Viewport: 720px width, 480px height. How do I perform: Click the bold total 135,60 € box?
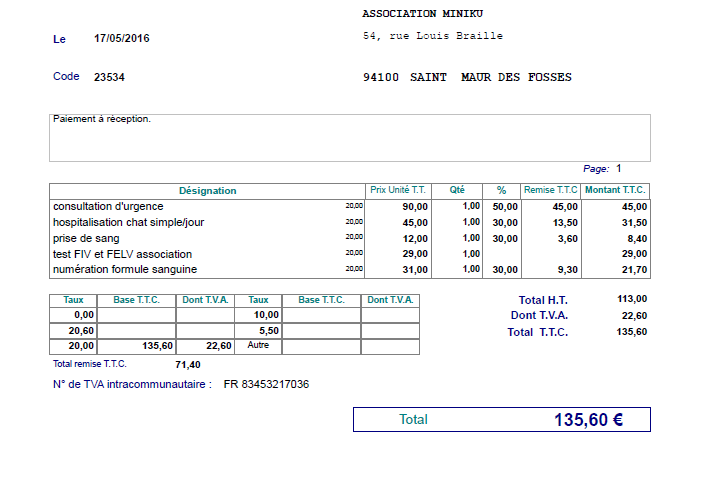[x=501, y=419]
